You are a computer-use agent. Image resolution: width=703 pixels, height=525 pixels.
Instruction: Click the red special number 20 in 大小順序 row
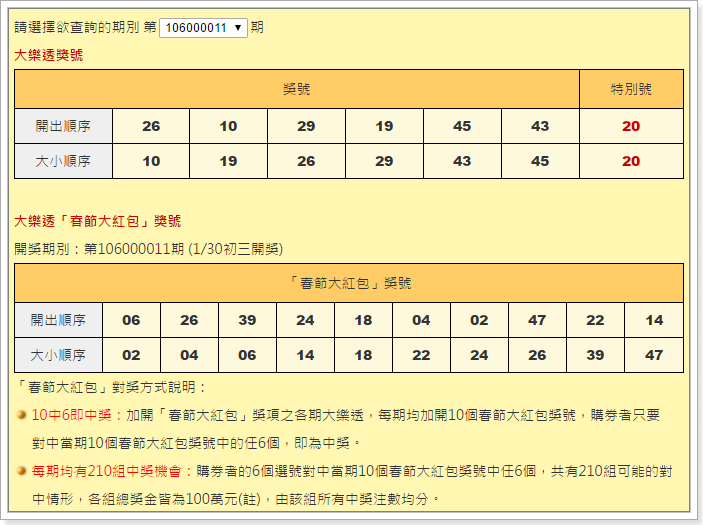(631, 161)
